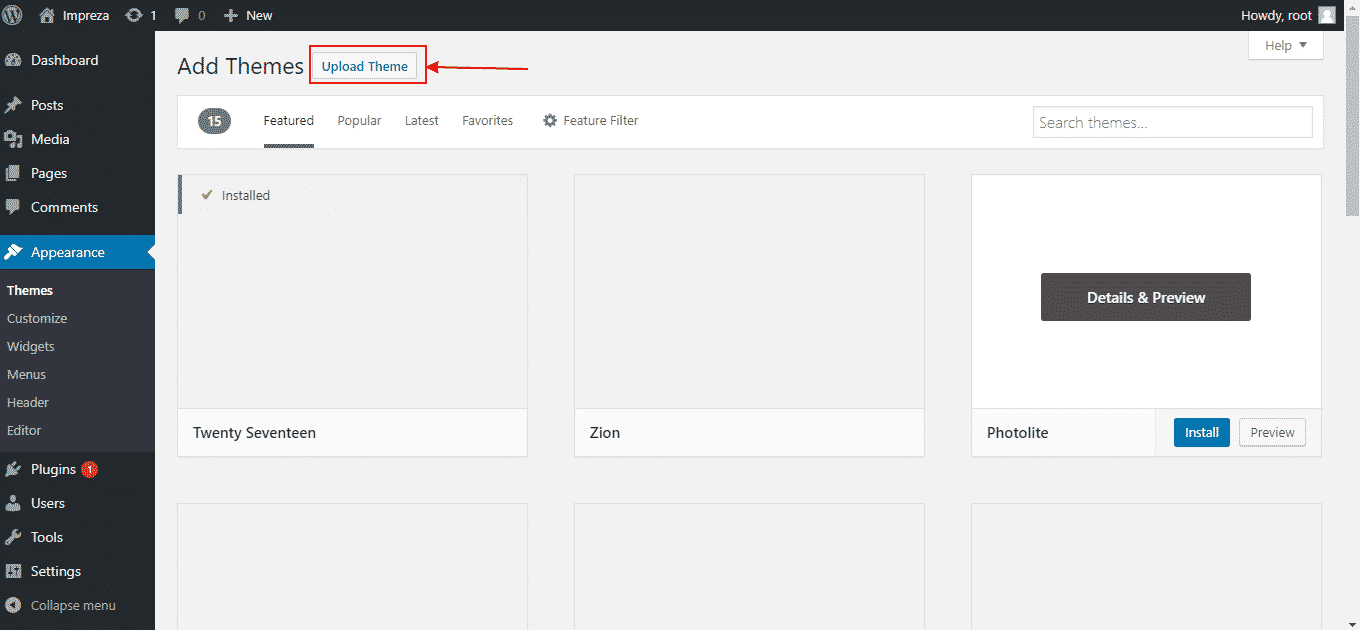Open the Header submenu item
This screenshot has height=630, width=1360.
coord(28,402)
